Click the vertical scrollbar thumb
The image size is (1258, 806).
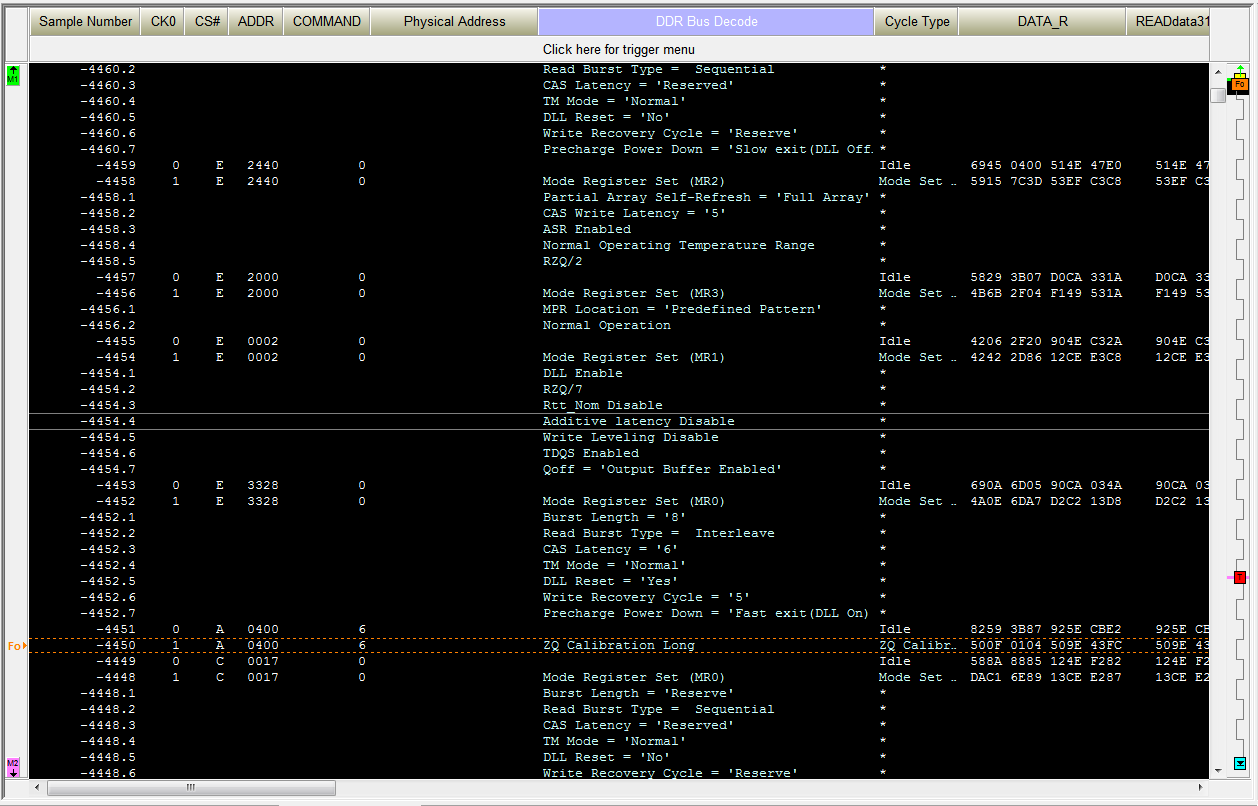pos(1217,96)
